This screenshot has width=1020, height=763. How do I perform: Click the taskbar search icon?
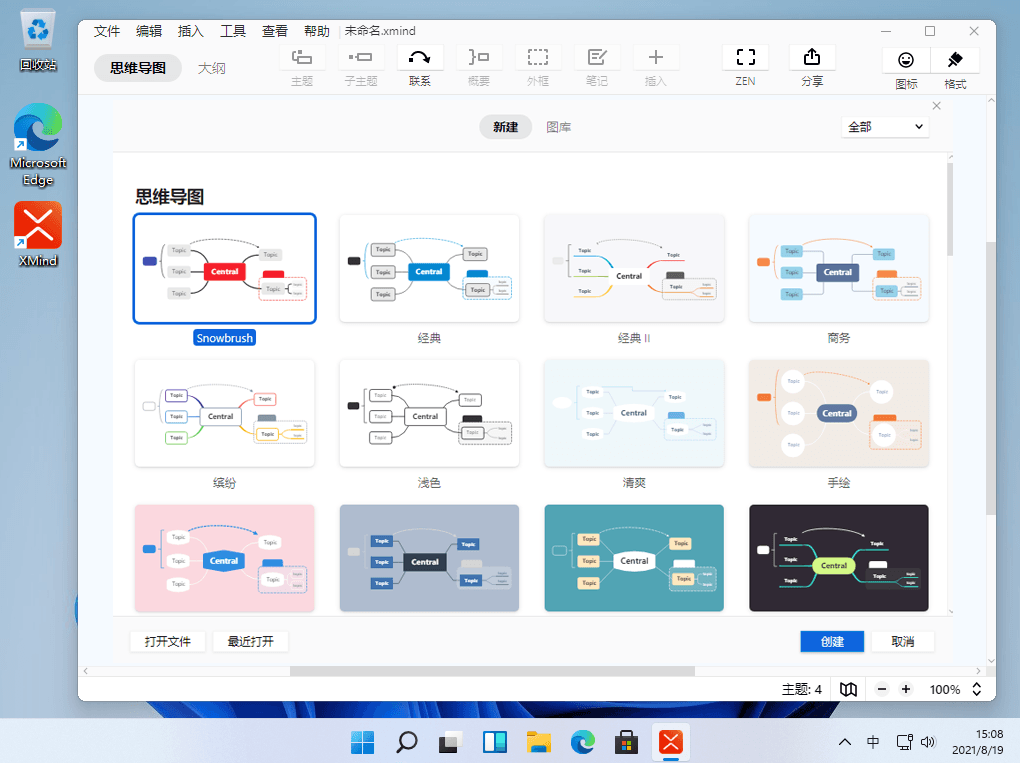click(407, 742)
